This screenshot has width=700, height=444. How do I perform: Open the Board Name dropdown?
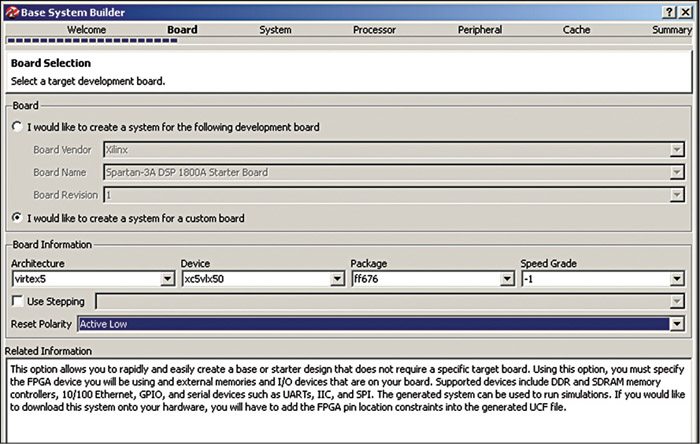pos(677,173)
